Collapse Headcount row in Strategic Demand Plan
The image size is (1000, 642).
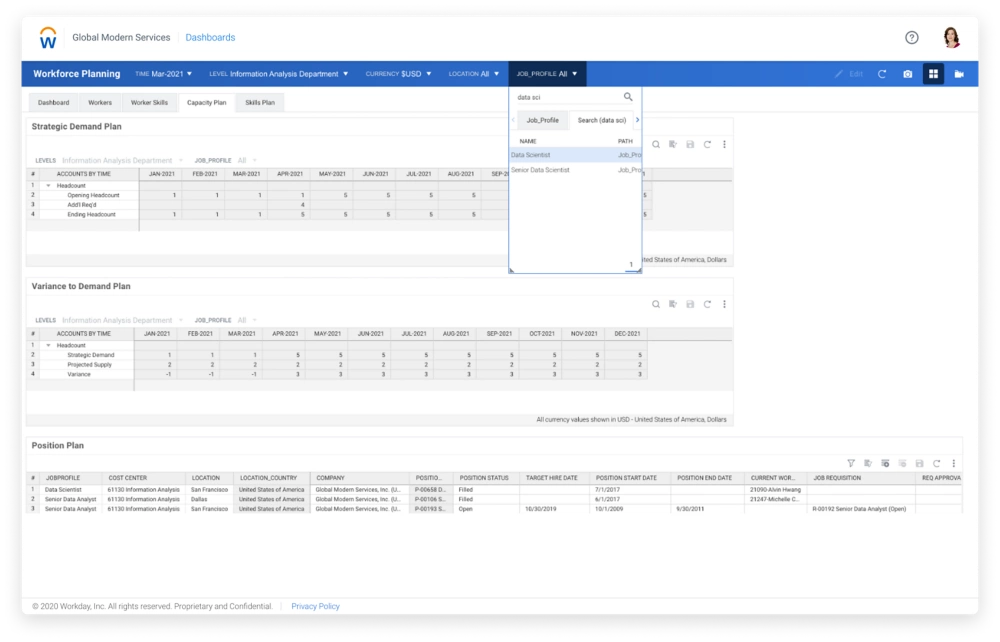[x=48, y=185]
